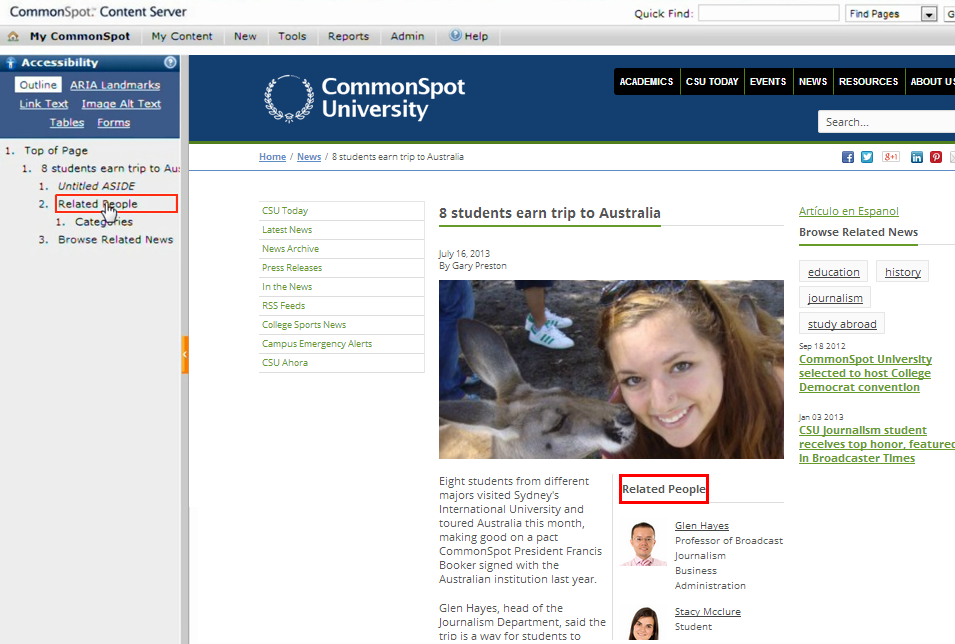Switch to Link Text view
The height and width of the screenshot is (644, 955).
[x=44, y=104]
